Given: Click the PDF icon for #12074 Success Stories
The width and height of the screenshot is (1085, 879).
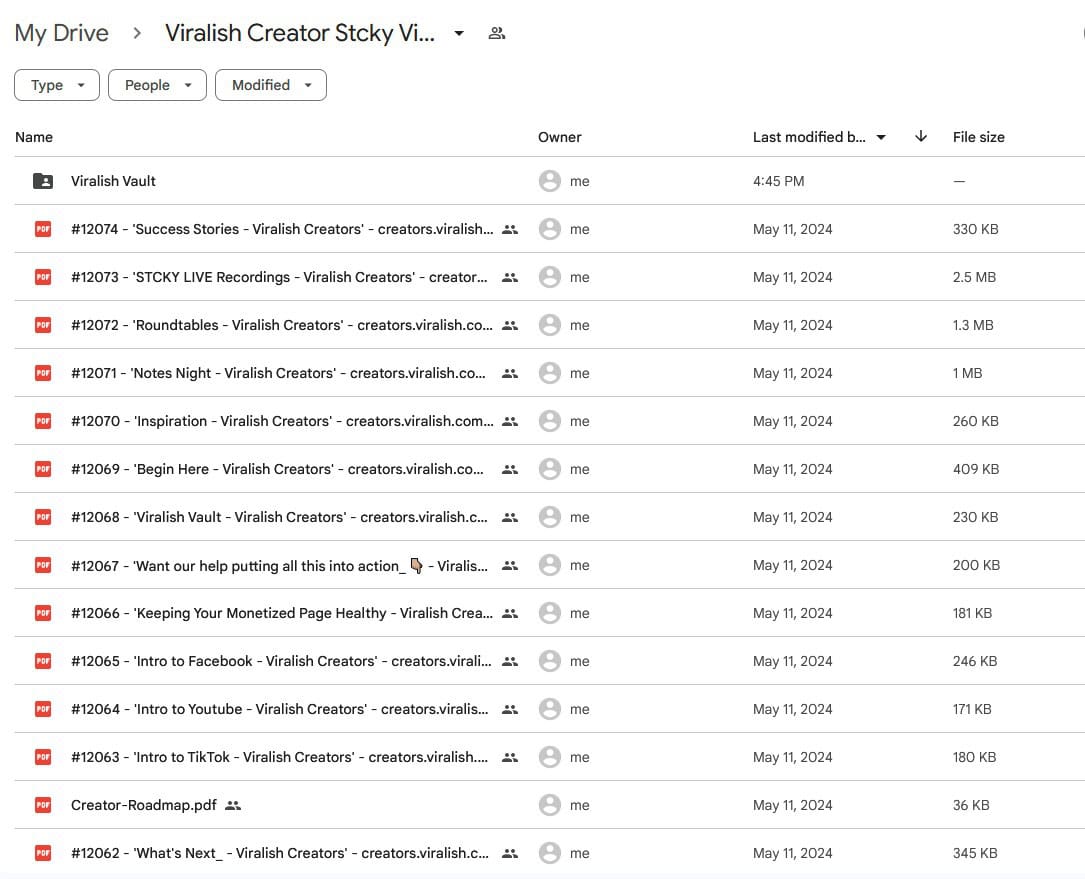Looking at the screenshot, I should 43,229.
